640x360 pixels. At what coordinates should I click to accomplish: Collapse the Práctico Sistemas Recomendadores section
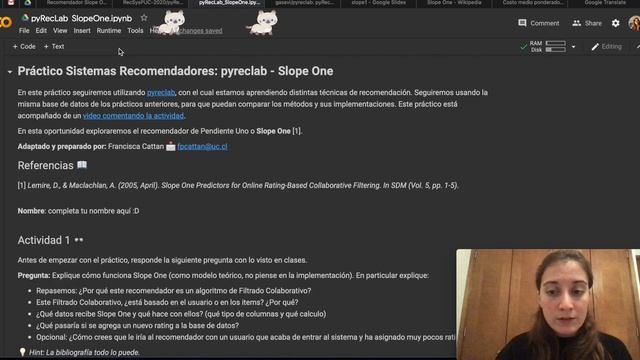(9, 72)
